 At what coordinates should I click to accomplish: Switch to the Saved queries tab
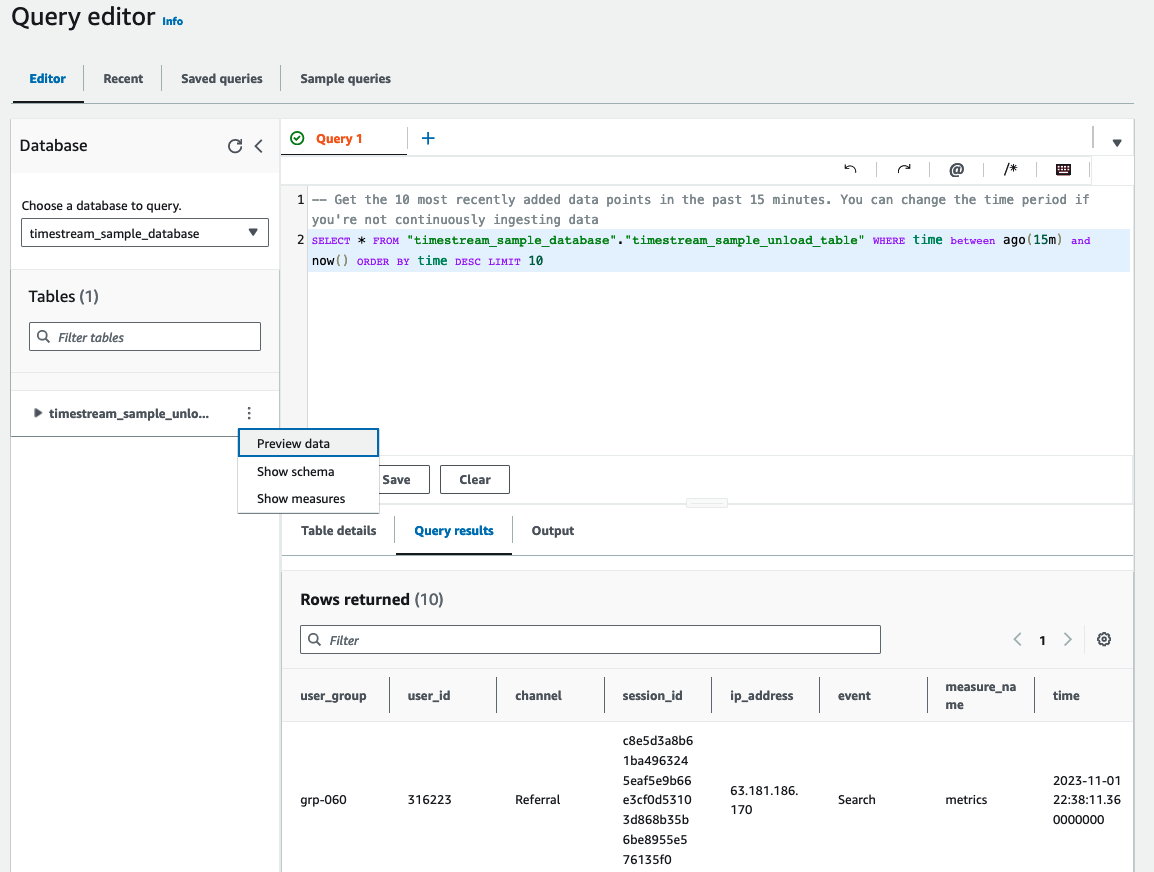222,79
